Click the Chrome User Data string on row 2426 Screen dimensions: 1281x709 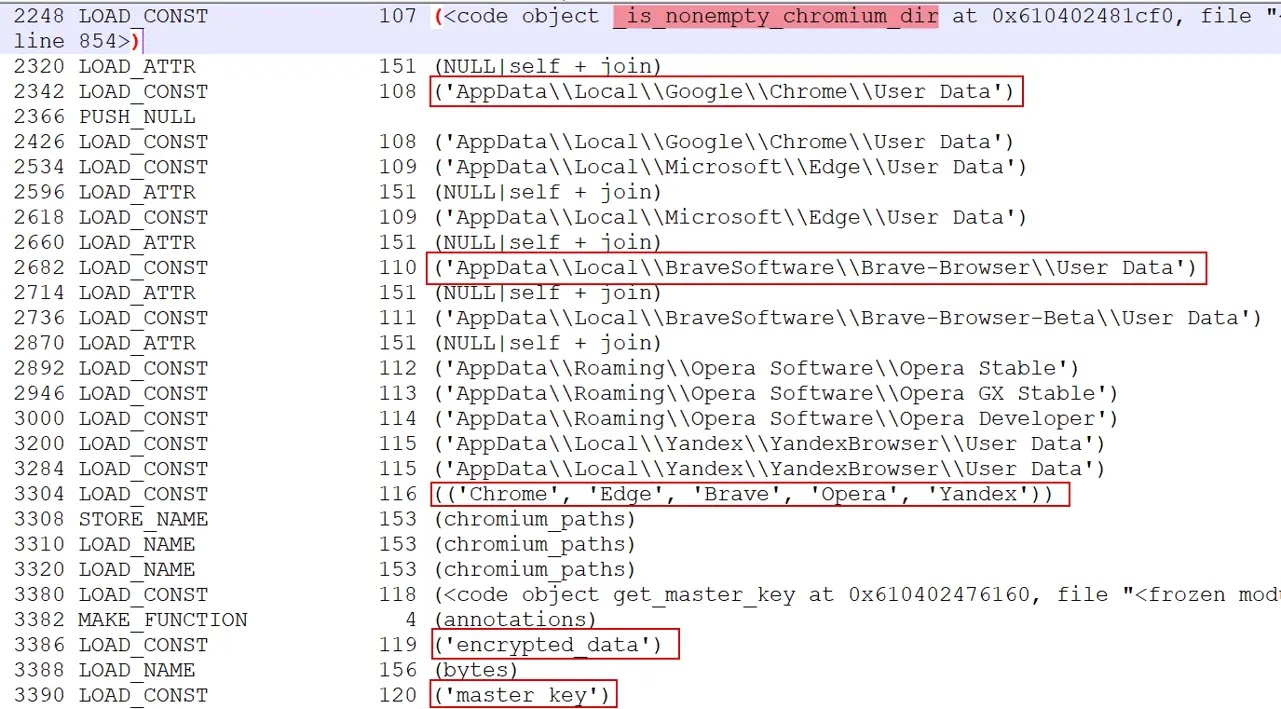(725, 141)
